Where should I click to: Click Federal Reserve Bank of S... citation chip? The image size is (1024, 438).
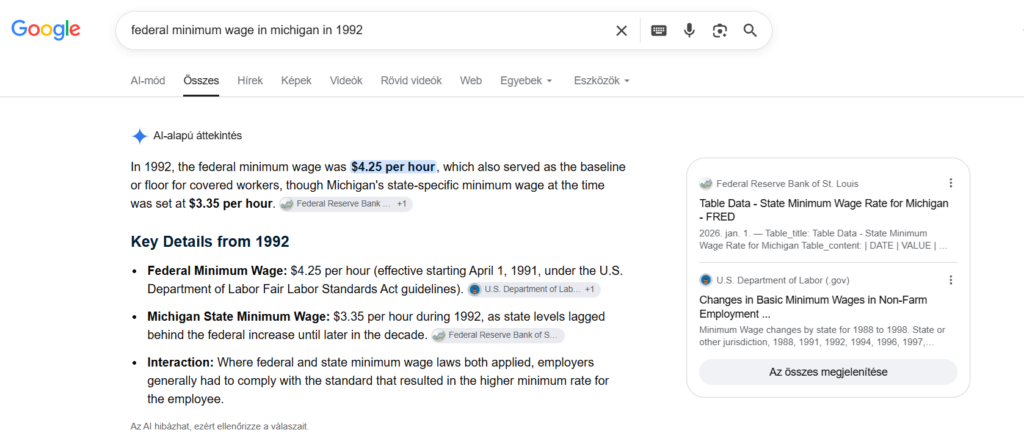click(498, 336)
